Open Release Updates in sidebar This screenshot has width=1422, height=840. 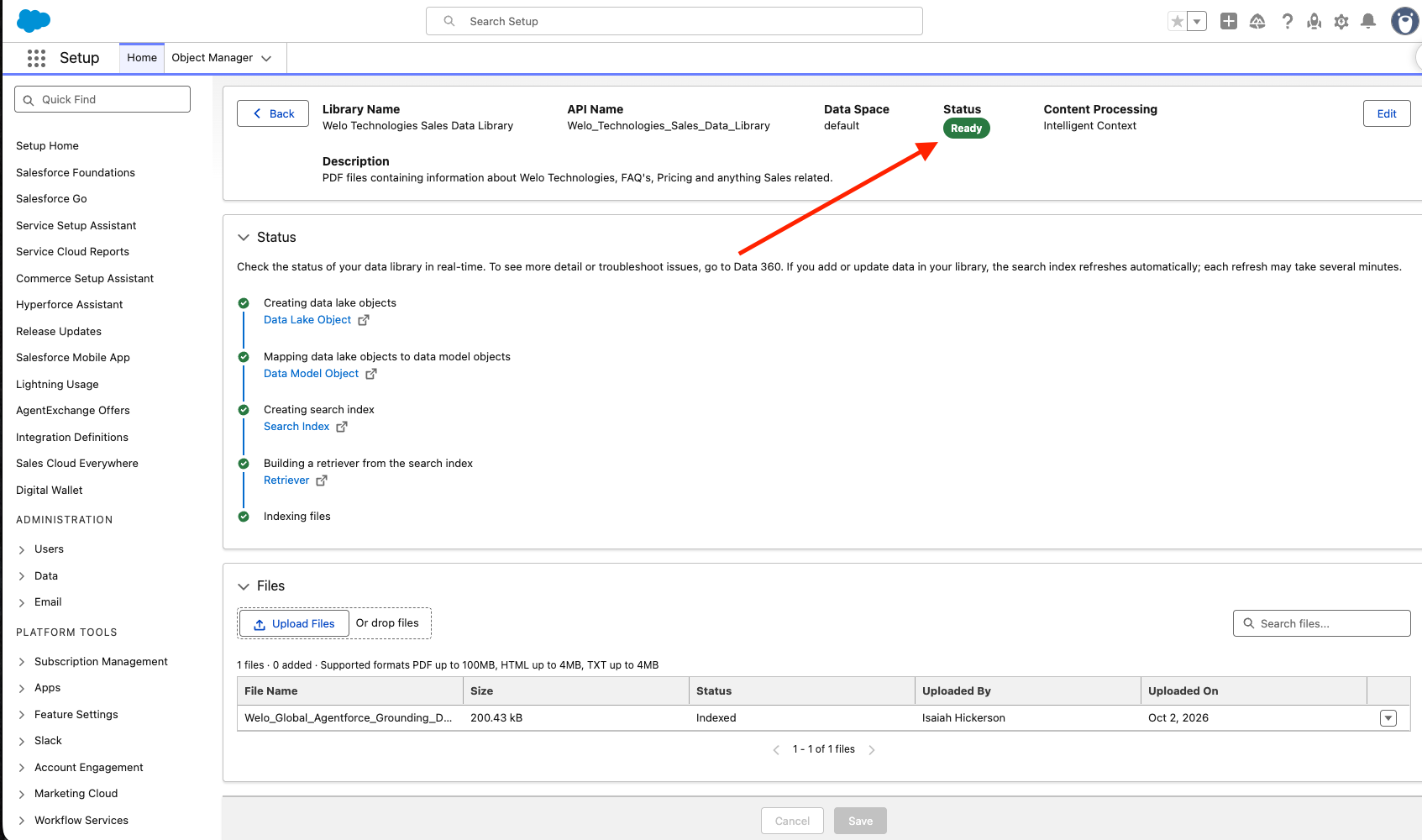click(59, 332)
